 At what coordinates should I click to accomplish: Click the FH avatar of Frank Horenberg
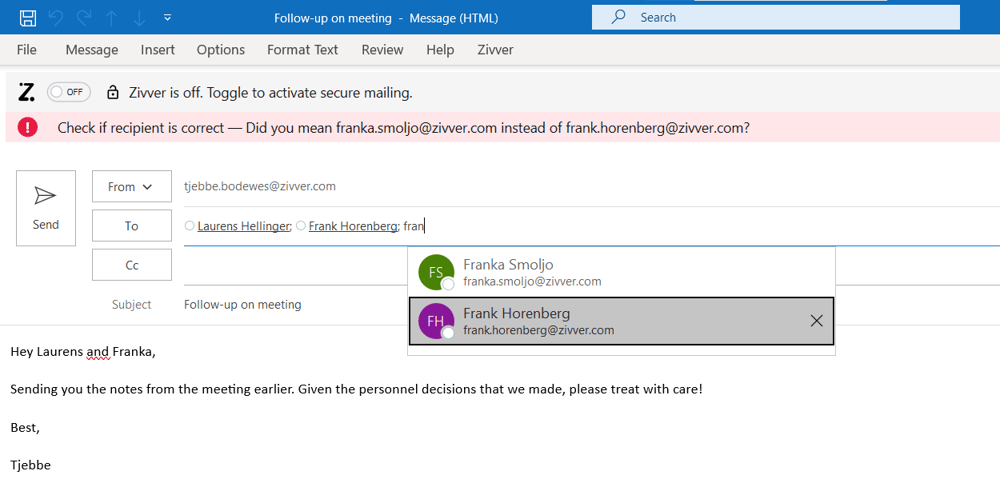(436, 321)
